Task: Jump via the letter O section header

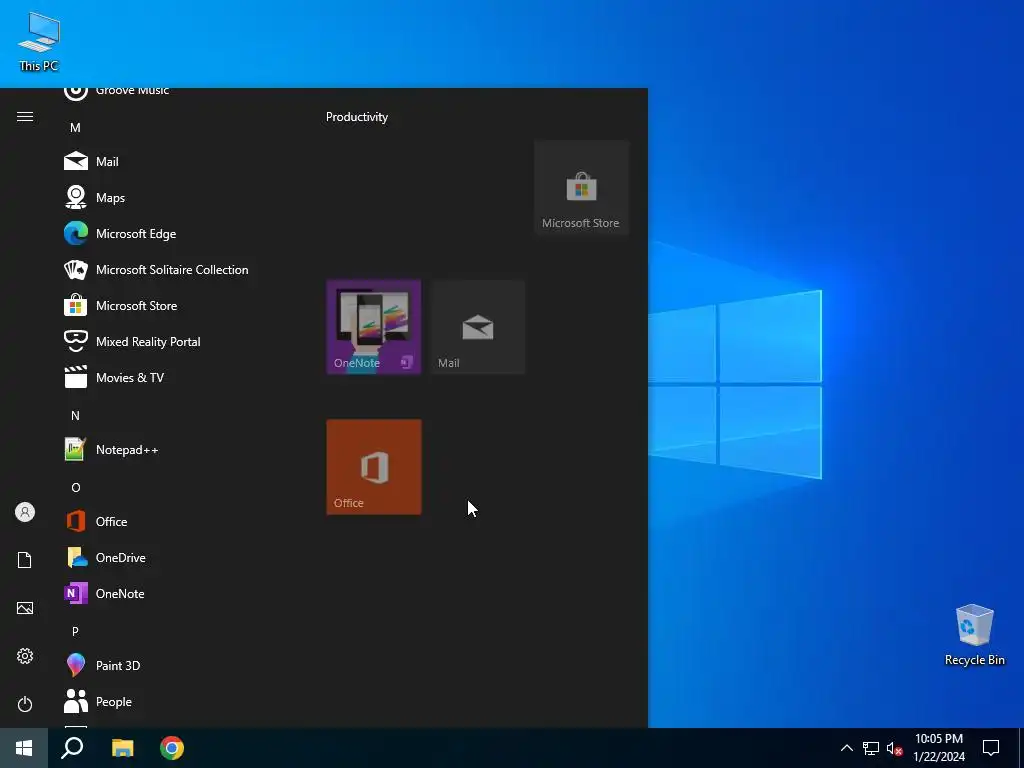Action: click(x=76, y=487)
